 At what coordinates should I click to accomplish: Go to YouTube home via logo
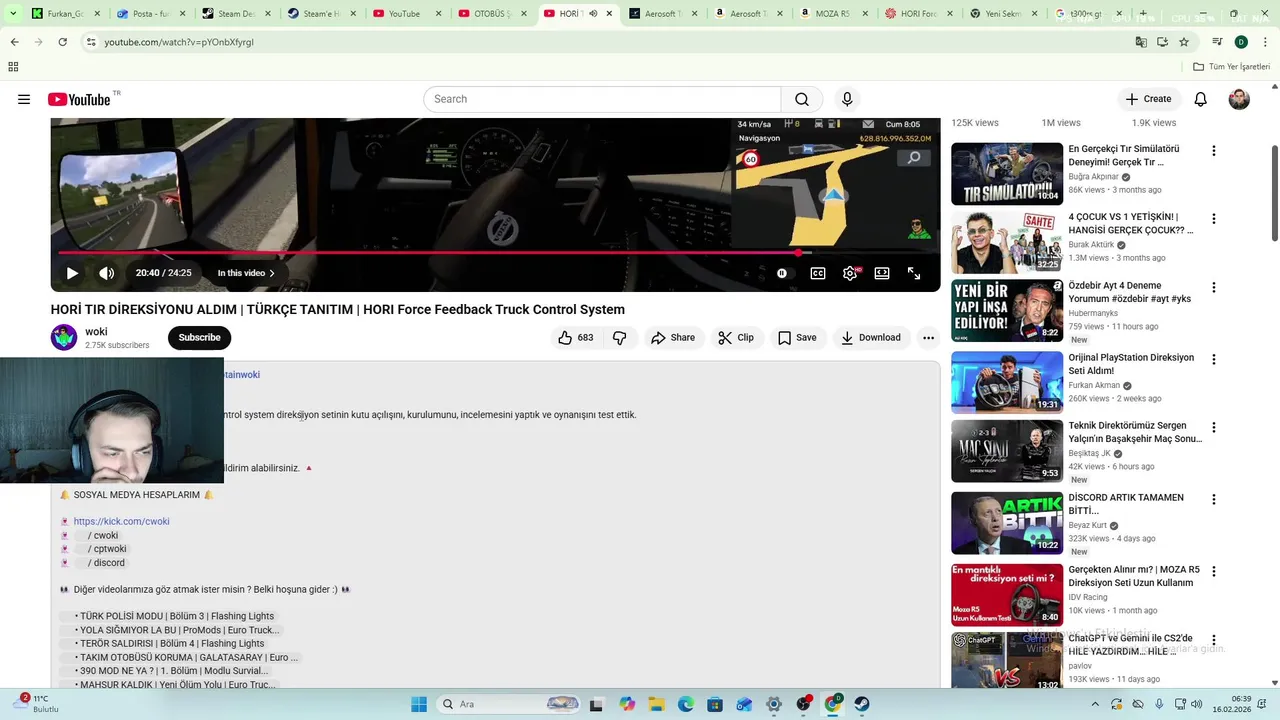80,99
